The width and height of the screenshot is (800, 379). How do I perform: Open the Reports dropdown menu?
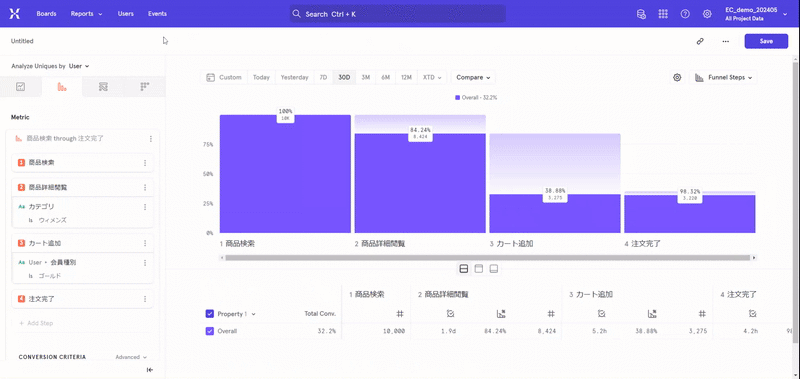tap(86, 14)
